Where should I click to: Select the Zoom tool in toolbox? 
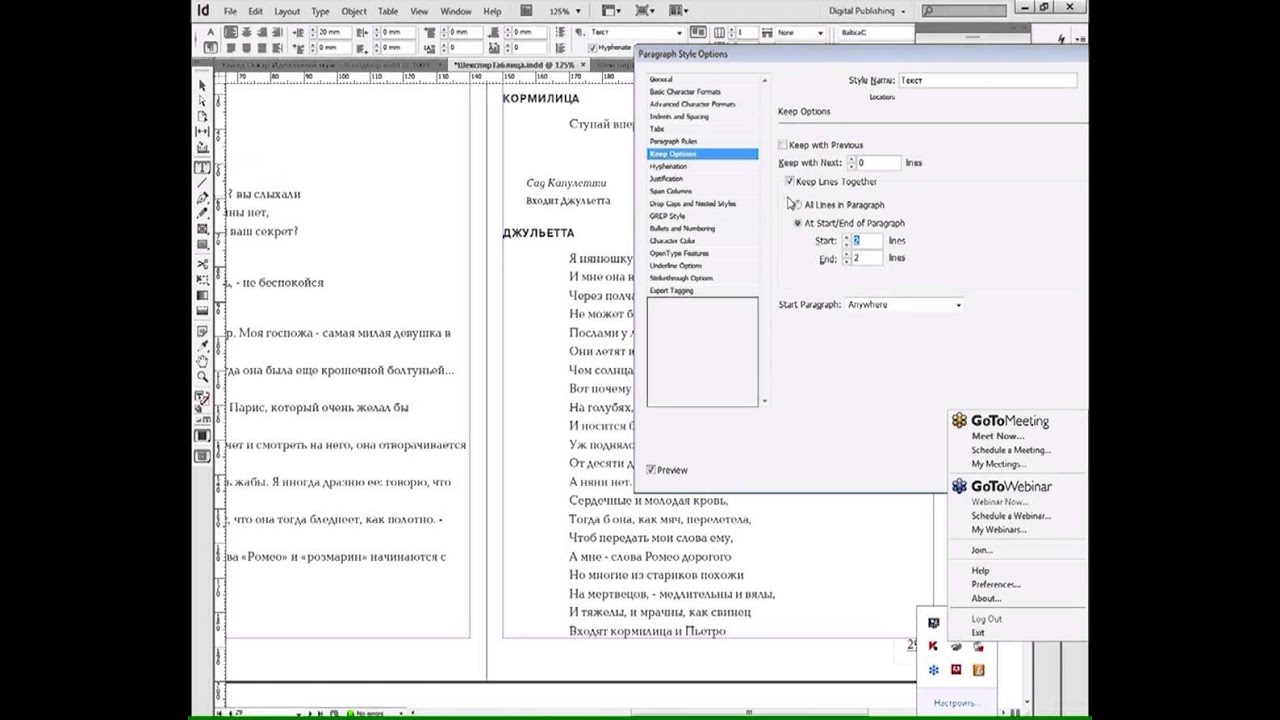point(202,377)
